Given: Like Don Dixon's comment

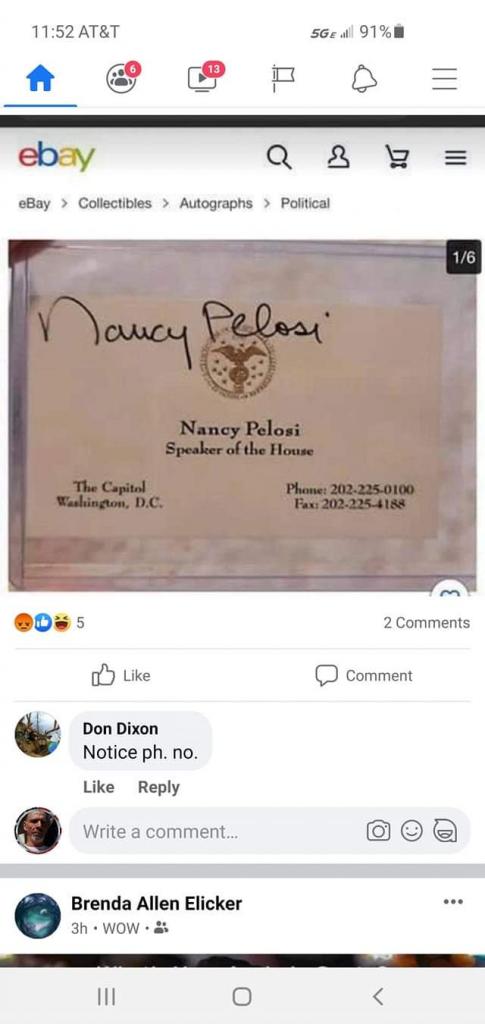Looking at the screenshot, I should [99, 787].
